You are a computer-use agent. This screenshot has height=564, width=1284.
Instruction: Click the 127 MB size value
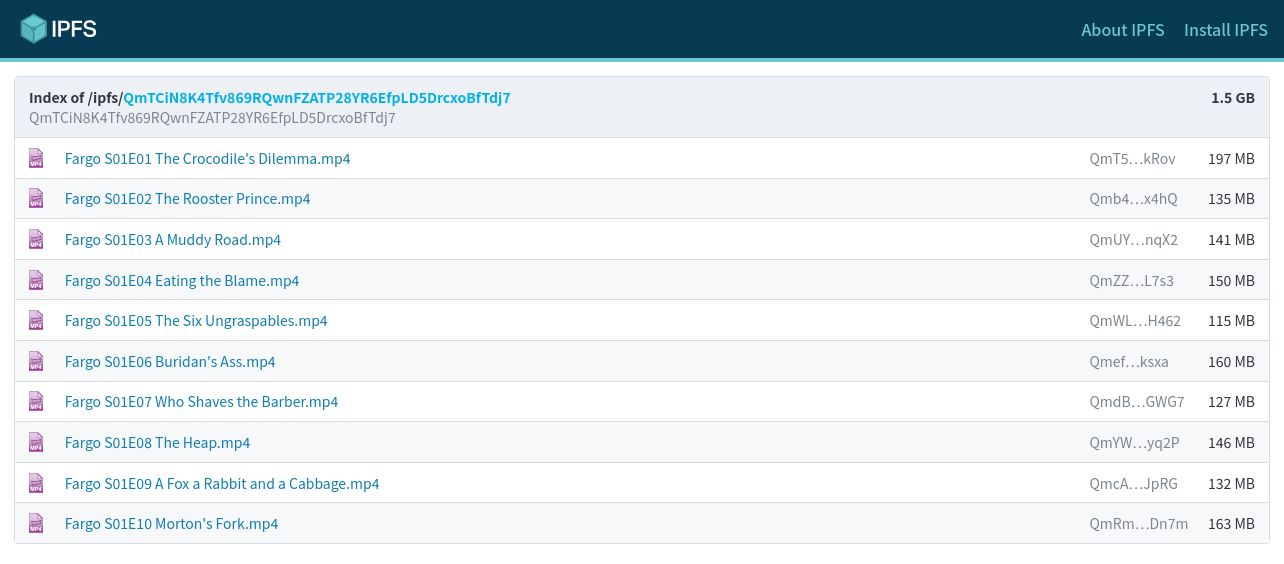point(1231,402)
